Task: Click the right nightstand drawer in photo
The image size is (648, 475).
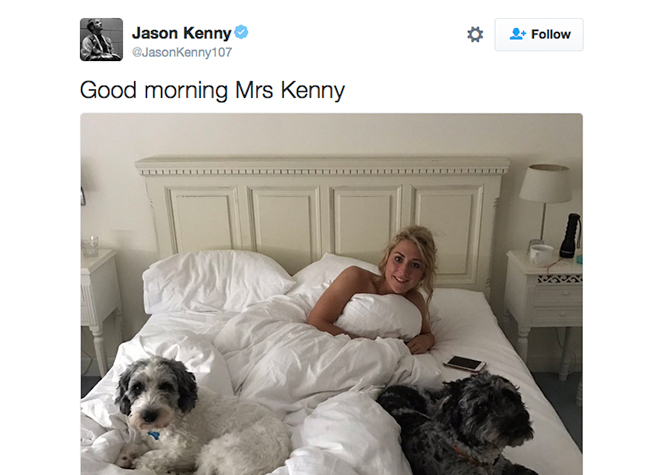Action: click(558, 296)
